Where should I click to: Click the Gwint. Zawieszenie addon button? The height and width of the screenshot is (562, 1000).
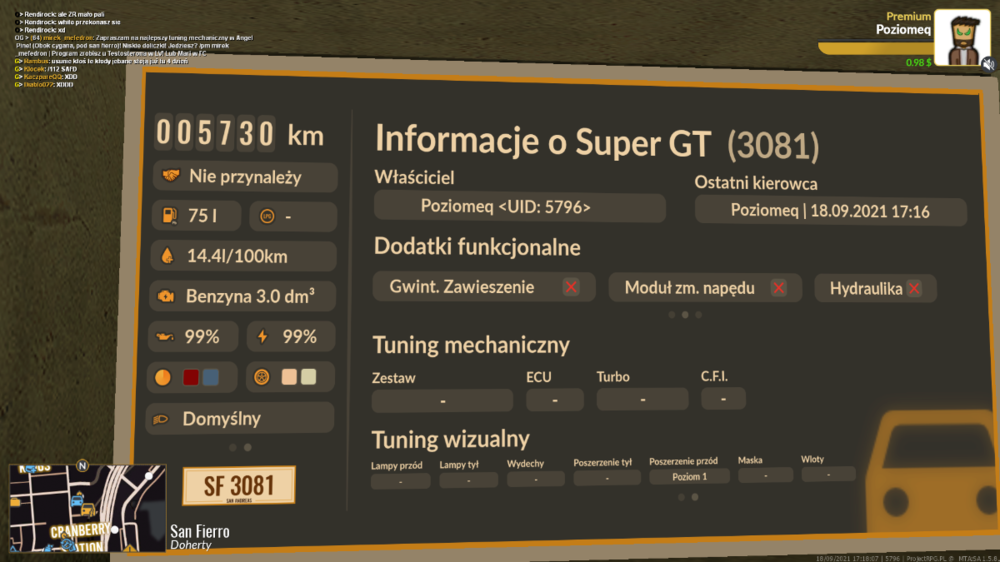(x=484, y=287)
